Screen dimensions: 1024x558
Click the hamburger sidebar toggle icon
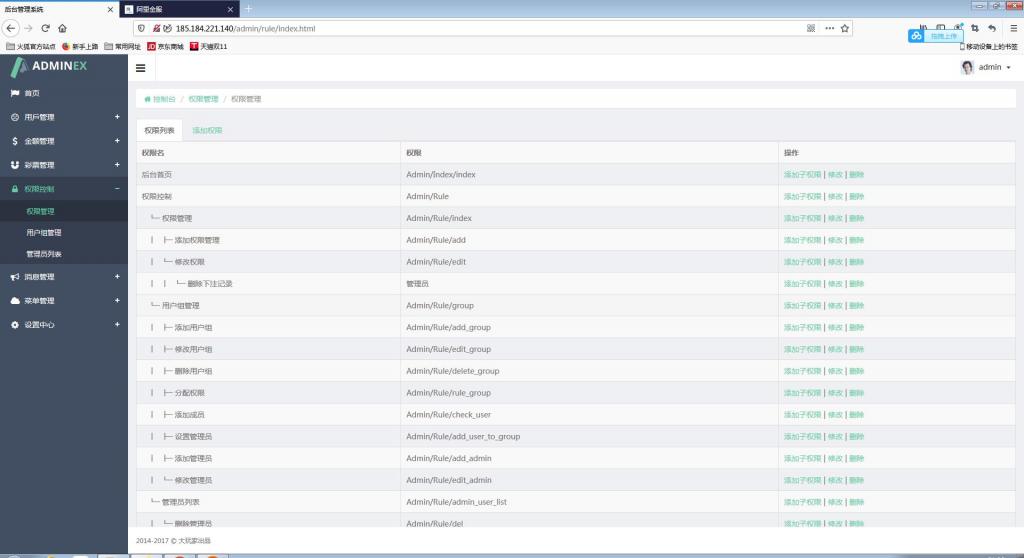pyautogui.click(x=140, y=68)
